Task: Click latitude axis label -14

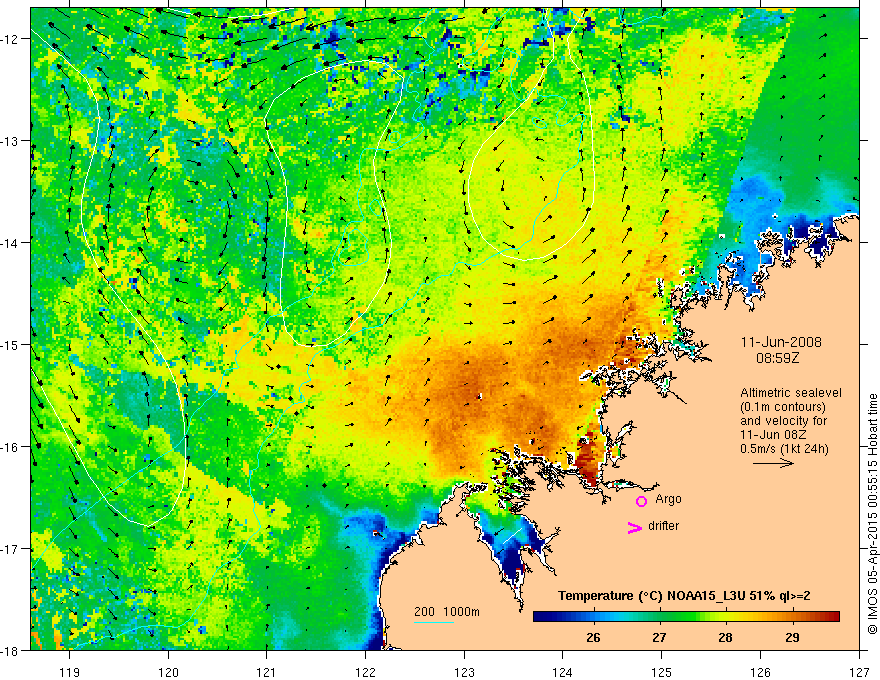Action: pyautogui.click(x=10, y=243)
